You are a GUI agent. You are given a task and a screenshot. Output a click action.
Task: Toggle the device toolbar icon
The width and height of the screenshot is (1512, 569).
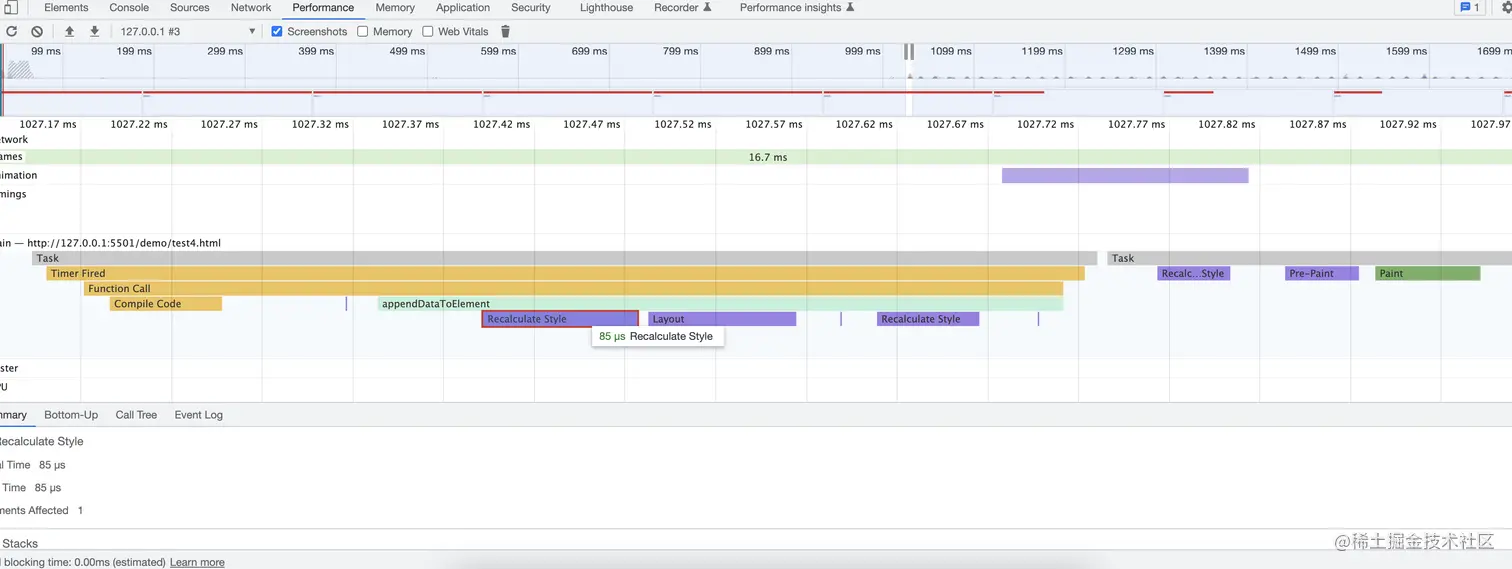pyautogui.click(x=10, y=8)
